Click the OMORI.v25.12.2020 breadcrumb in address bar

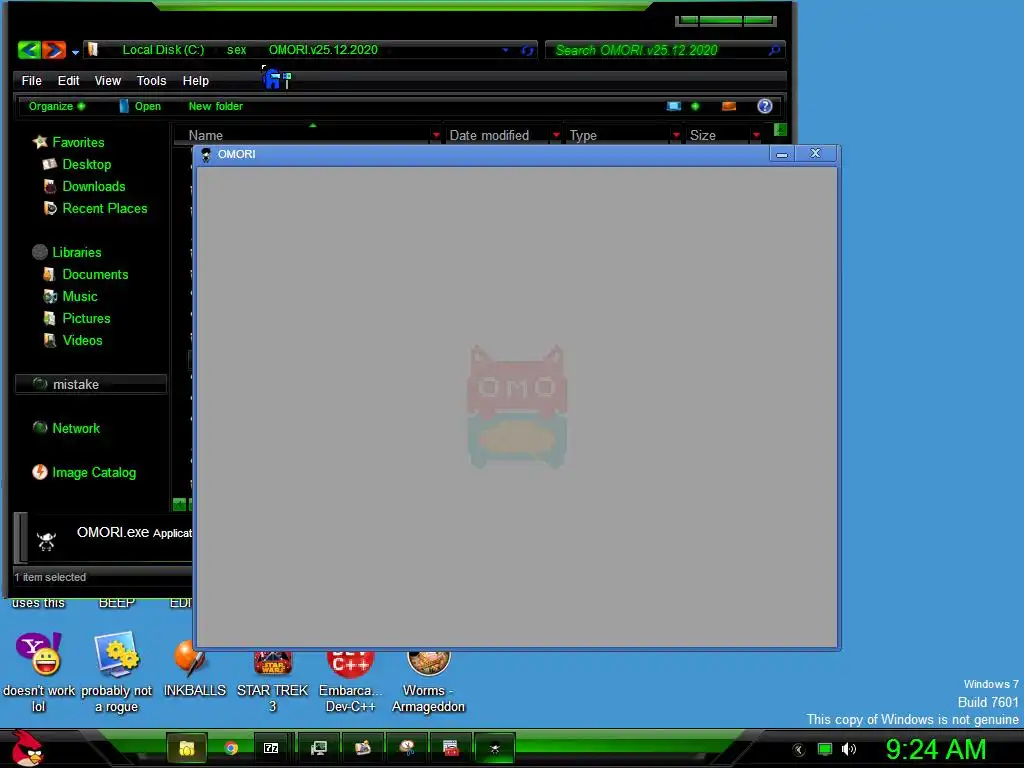click(x=323, y=50)
